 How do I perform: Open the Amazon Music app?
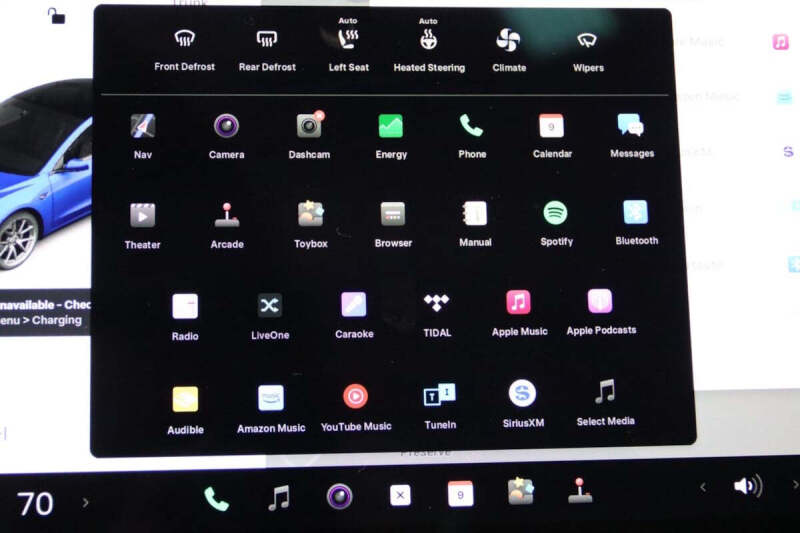[x=271, y=409]
